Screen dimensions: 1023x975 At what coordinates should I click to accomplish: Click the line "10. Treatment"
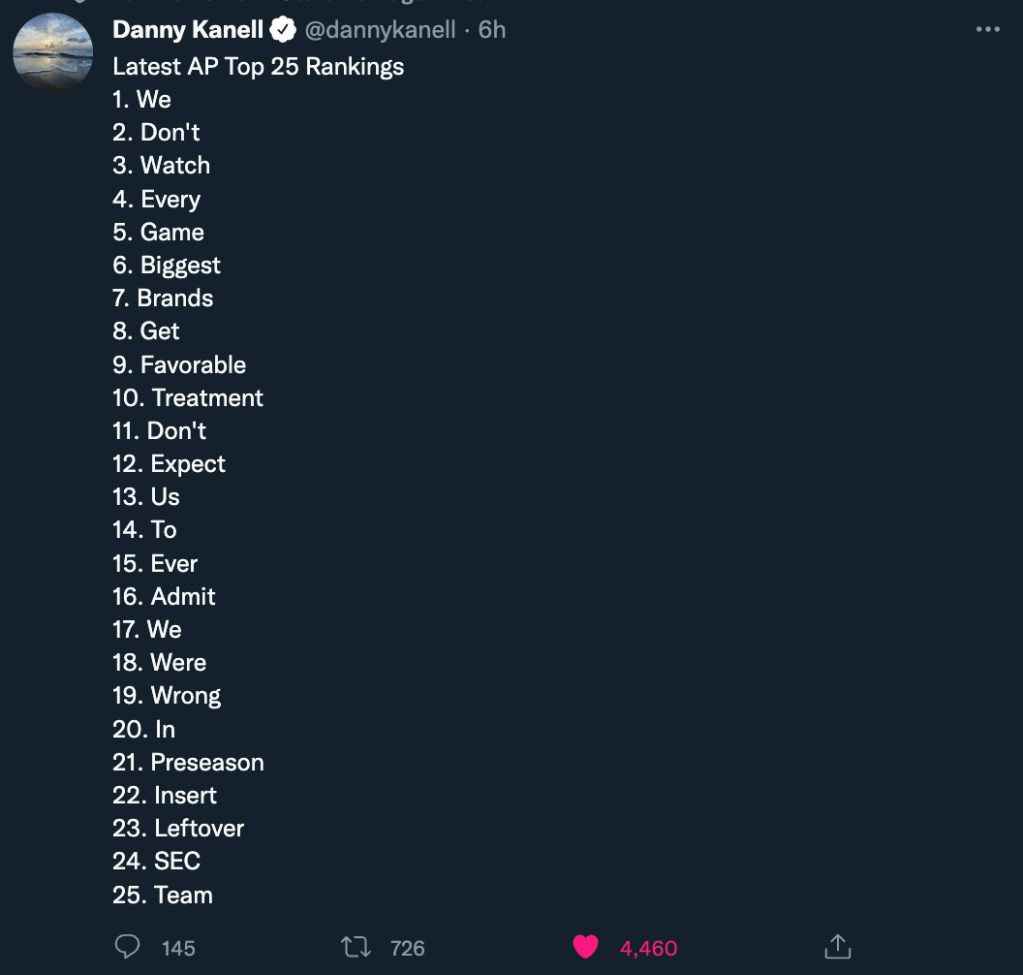click(x=188, y=398)
